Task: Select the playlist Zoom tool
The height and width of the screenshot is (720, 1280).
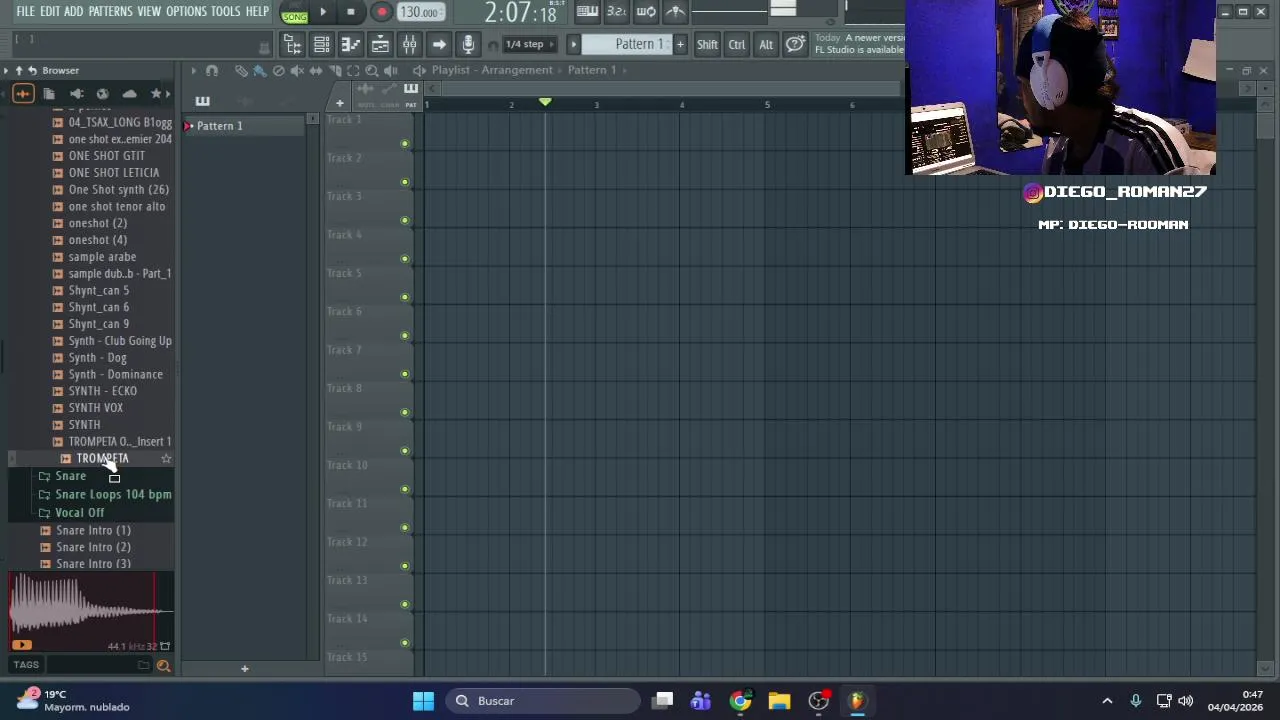Action: point(372,70)
